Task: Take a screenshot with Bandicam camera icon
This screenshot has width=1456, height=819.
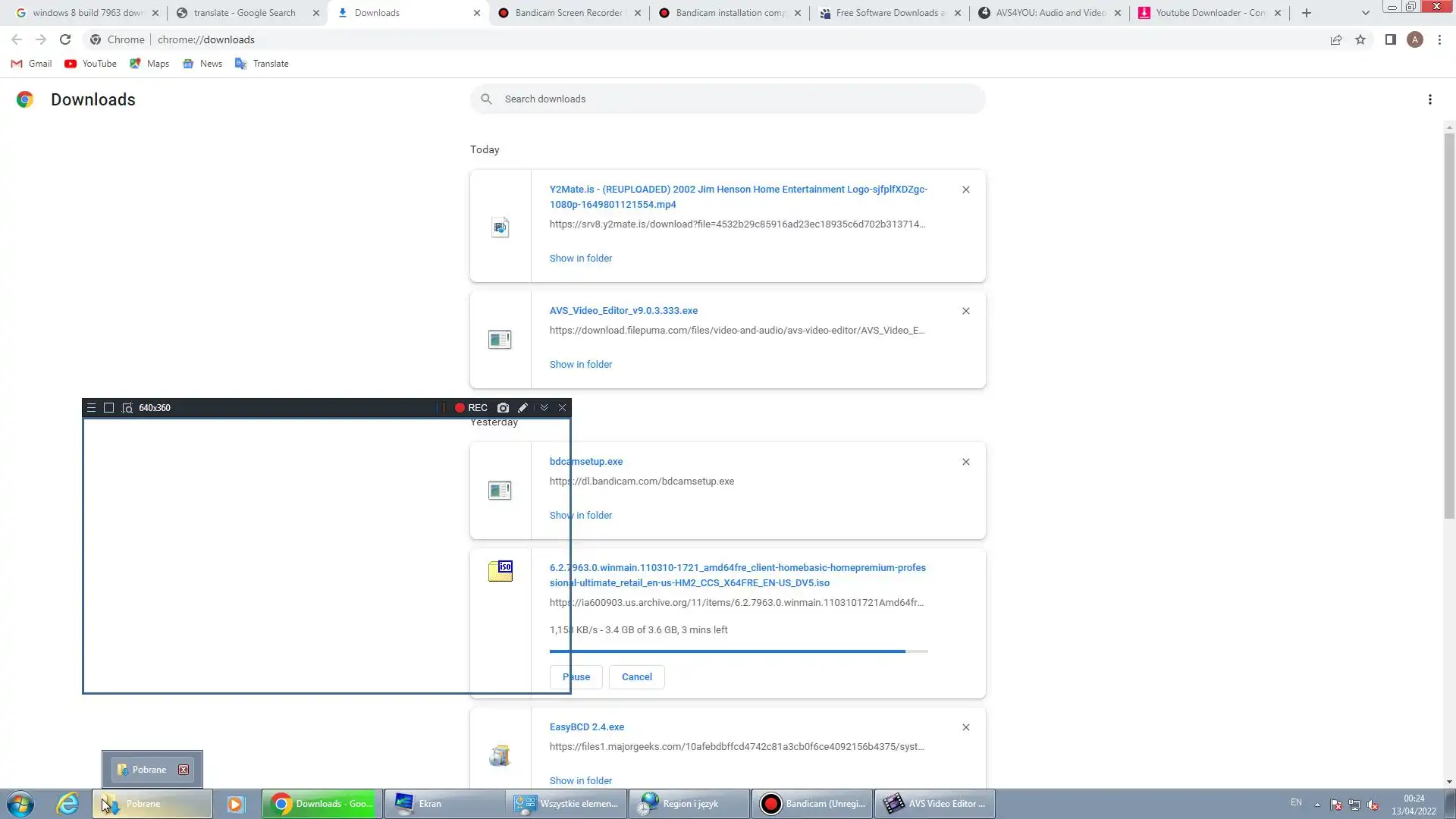Action: point(503,408)
